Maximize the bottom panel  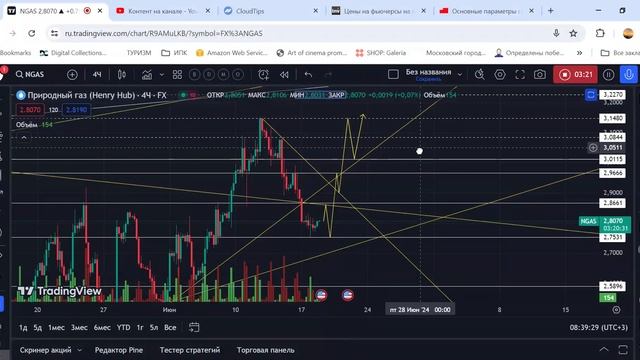point(623,350)
